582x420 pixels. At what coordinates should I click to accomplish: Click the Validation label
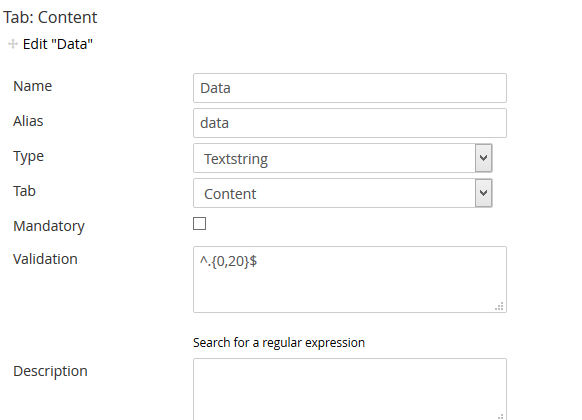(45, 259)
